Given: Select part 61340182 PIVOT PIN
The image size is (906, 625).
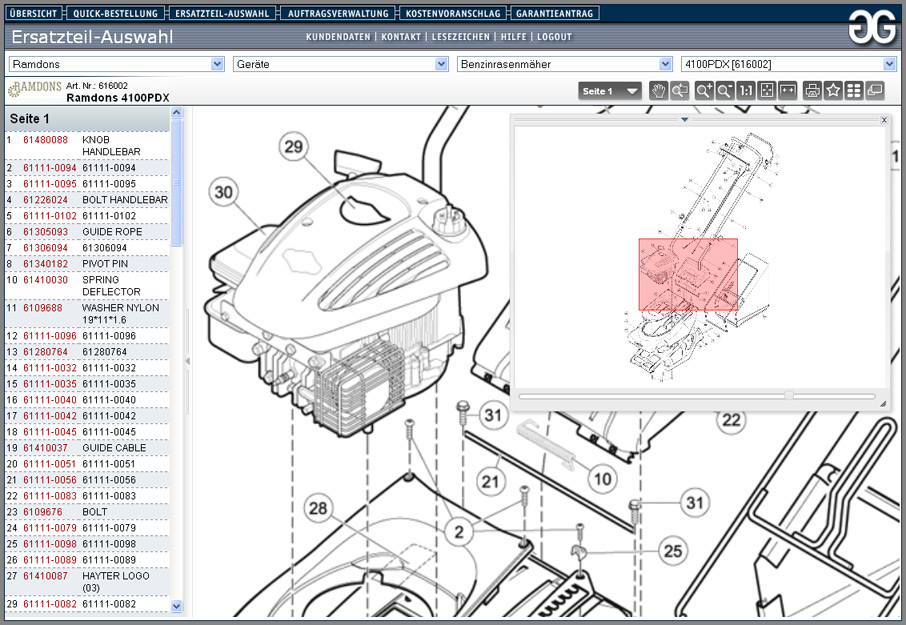Looking at the screenshot, I should (x=87, y=263).
